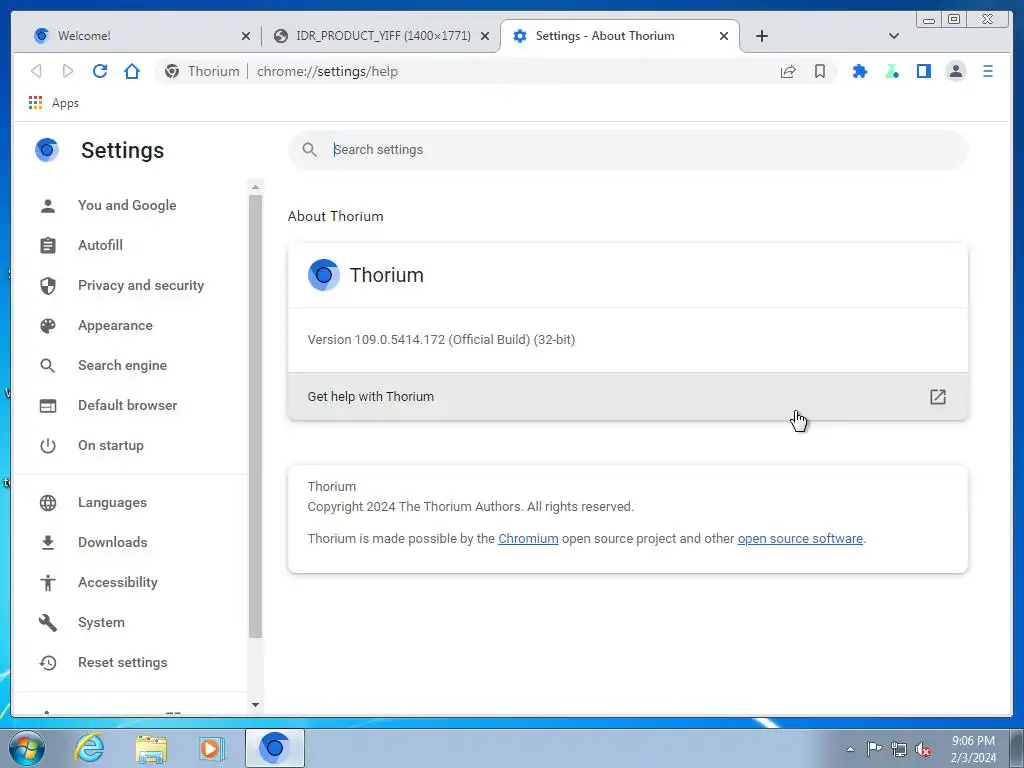Viewport: 1024px width, 768px height.
Task: Share this page using the share icon
Action: 788,71
